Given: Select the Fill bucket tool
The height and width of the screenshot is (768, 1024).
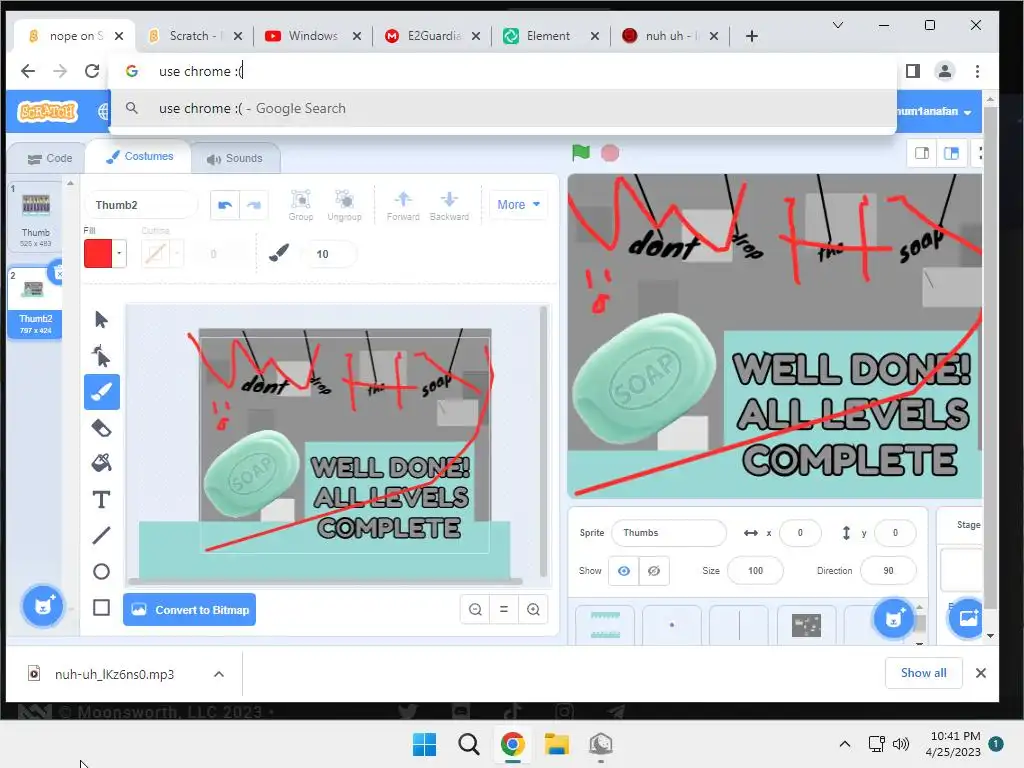Looking at the screenshot, I should tap(101, 463).
